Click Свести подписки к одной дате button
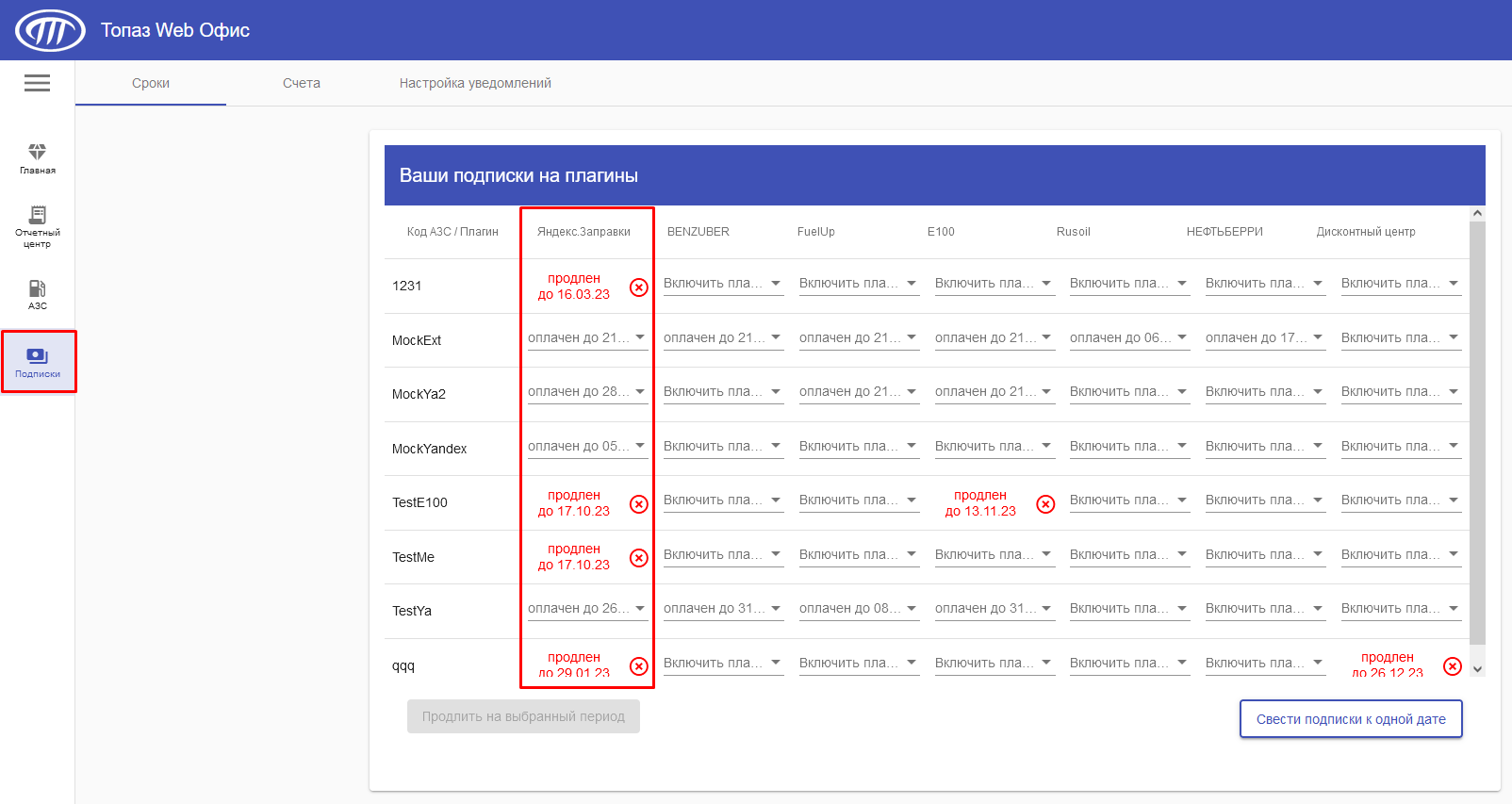The width and height of the screenshot is (1512, 804). pos(1351,719)
